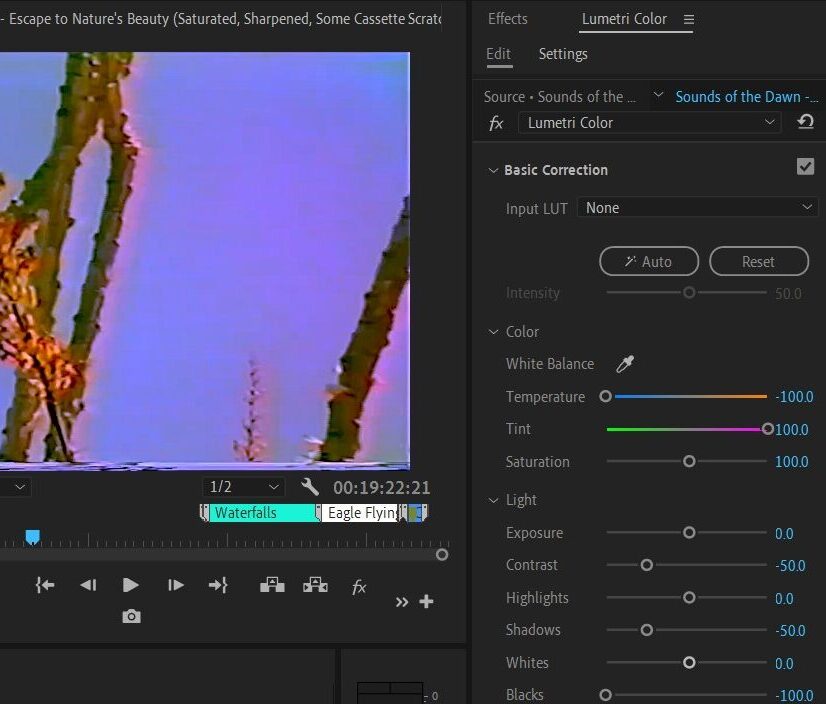
Task: Click the zoom scroll bar end handle
Action: 442,554
